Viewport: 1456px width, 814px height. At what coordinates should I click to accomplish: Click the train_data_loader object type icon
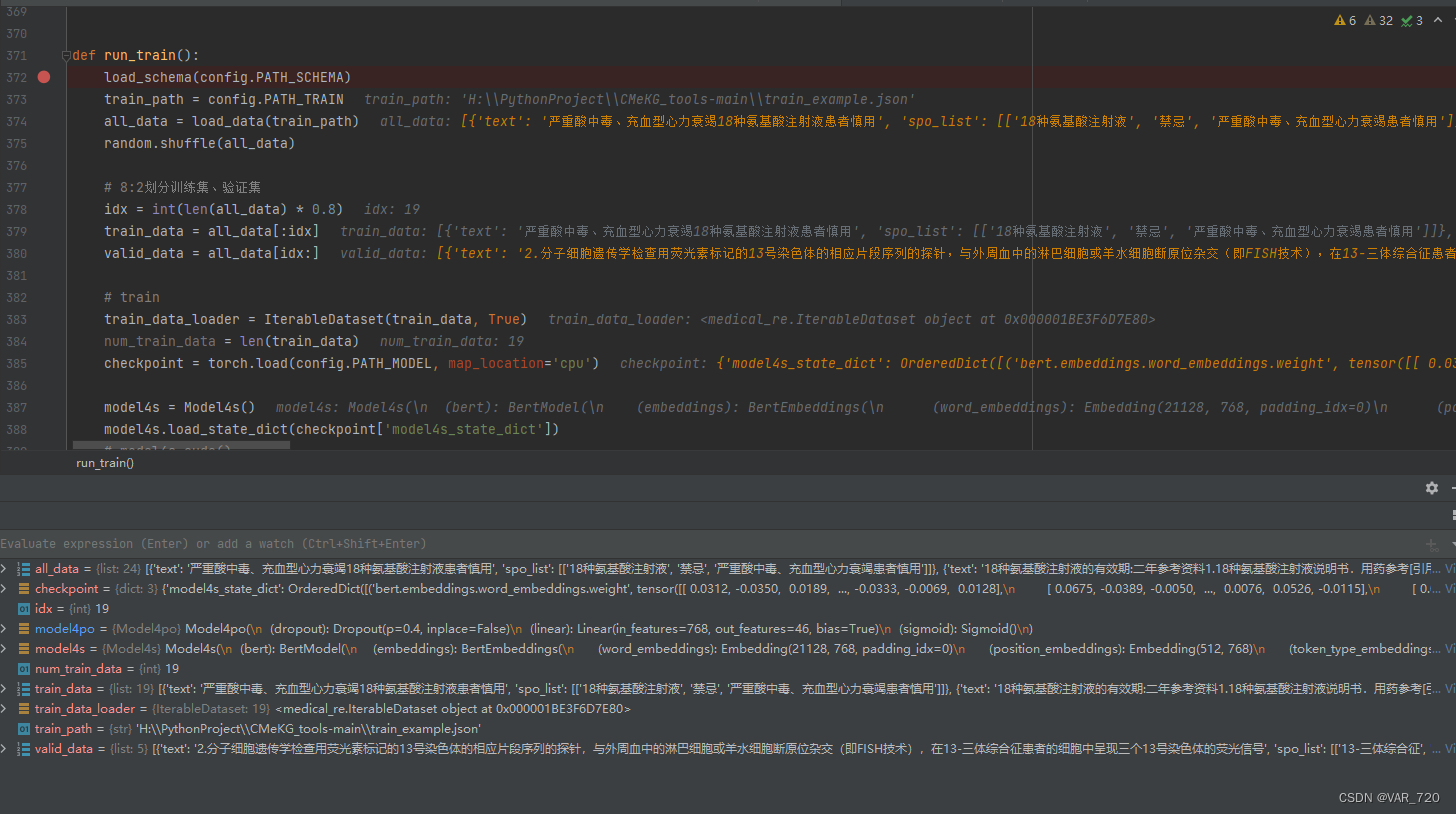[x=24, y=709]
